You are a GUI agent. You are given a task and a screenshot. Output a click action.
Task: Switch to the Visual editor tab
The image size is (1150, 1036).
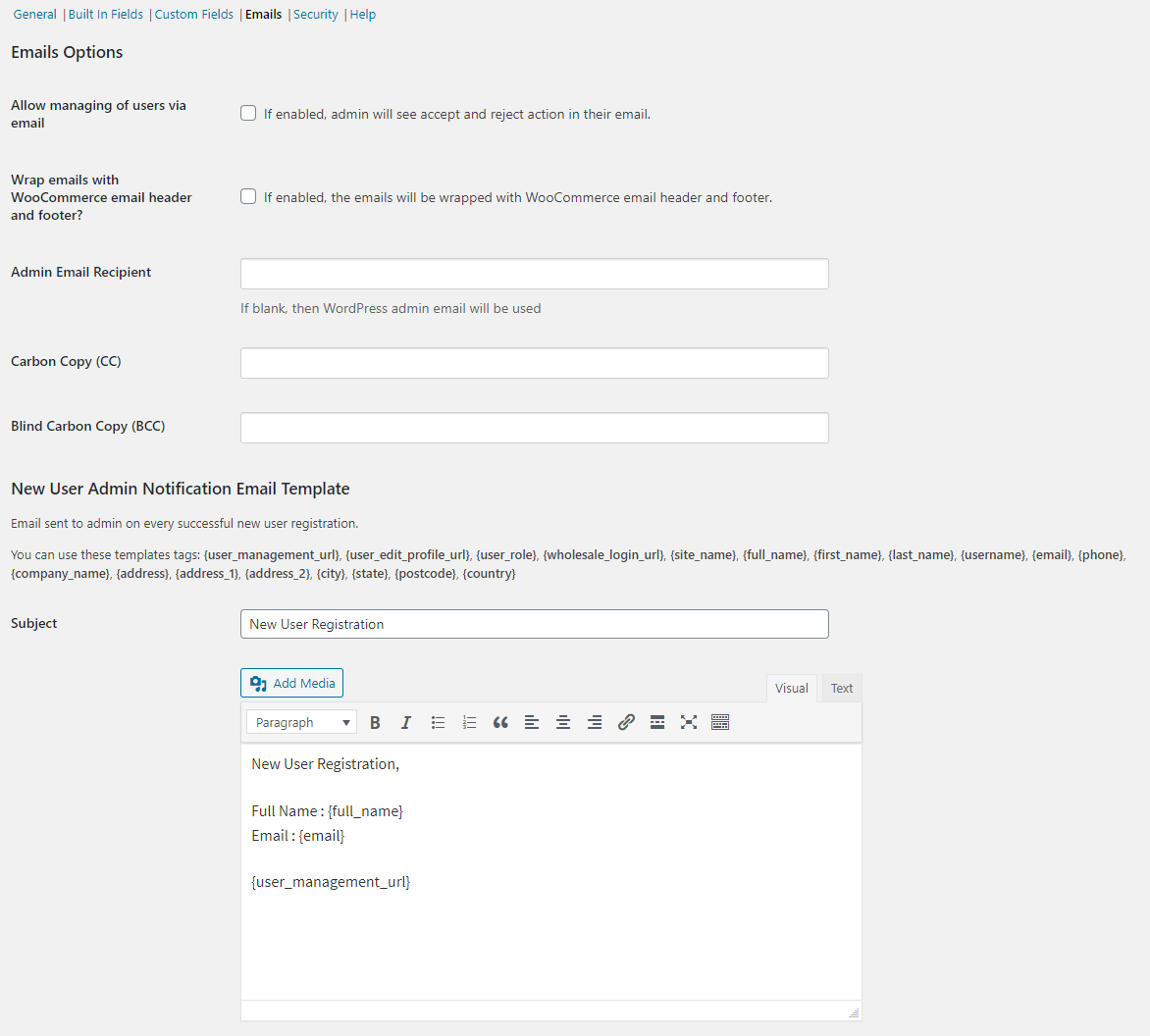791,688
